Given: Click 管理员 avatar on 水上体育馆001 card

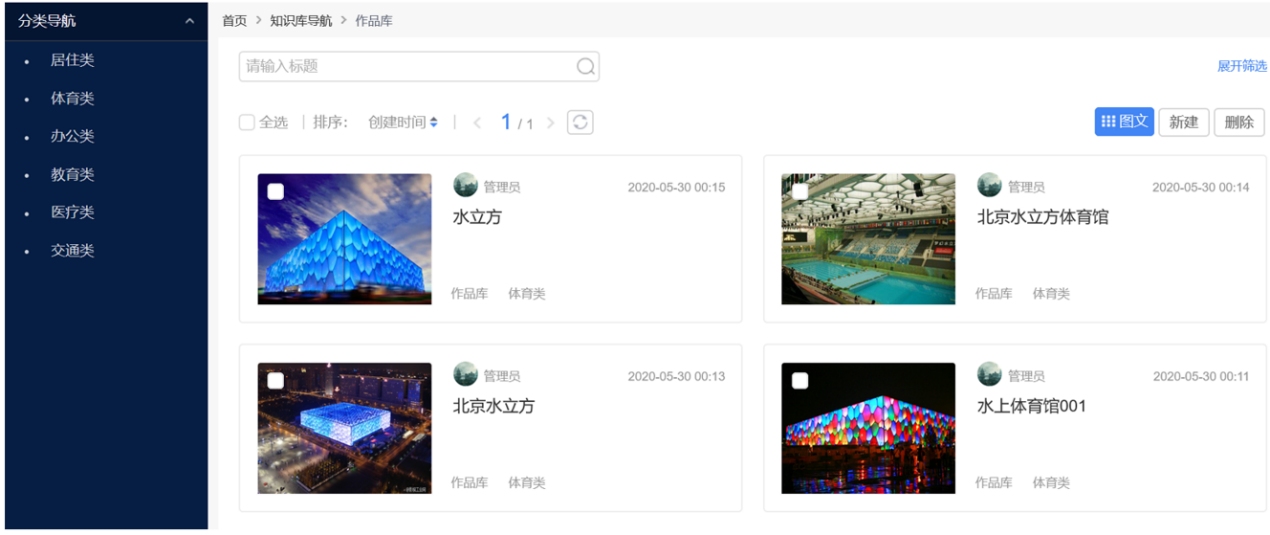Looking at the screenshot, I should tap(989, 374).
